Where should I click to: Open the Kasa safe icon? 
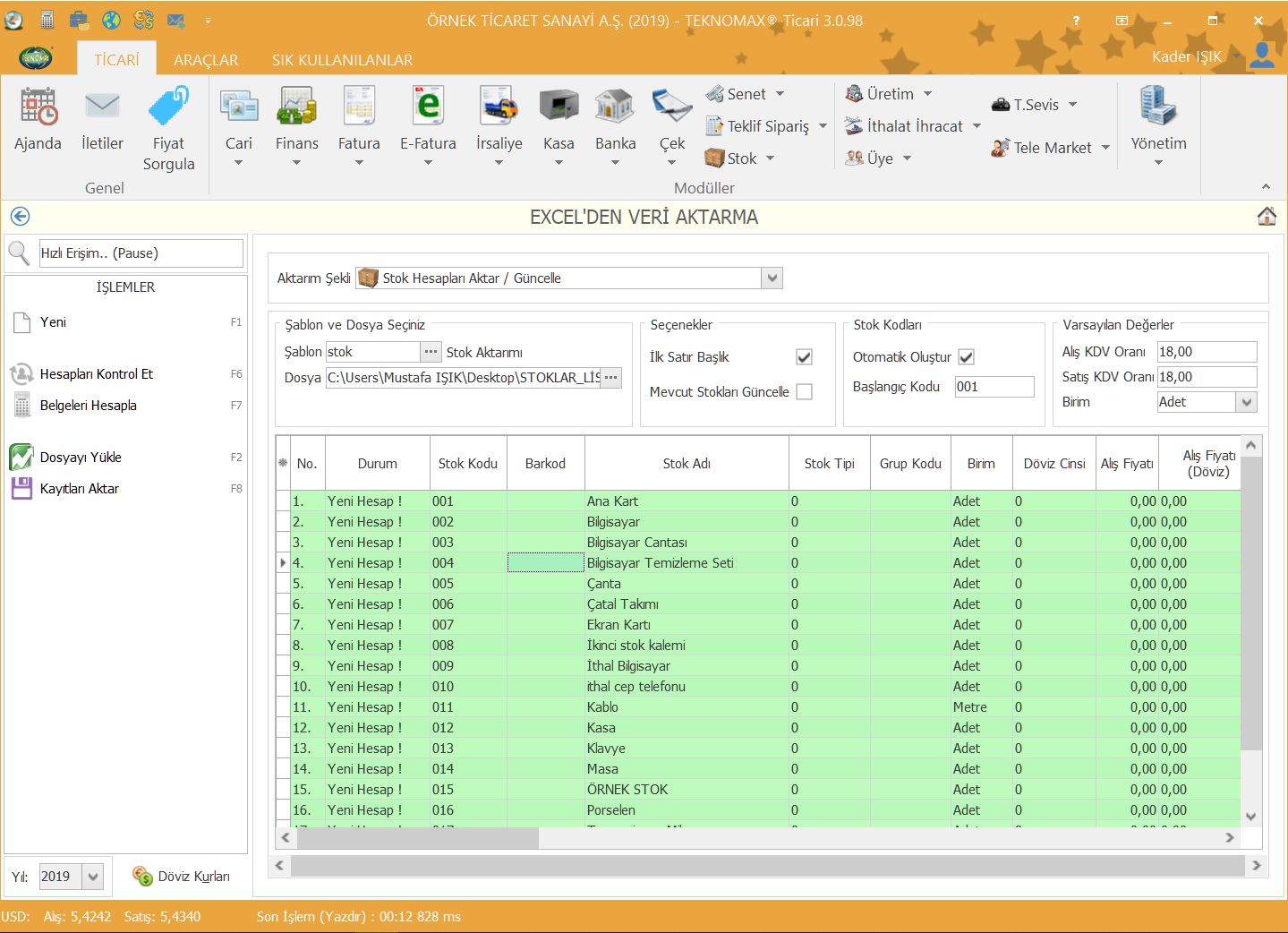click(x=559, y=107)
